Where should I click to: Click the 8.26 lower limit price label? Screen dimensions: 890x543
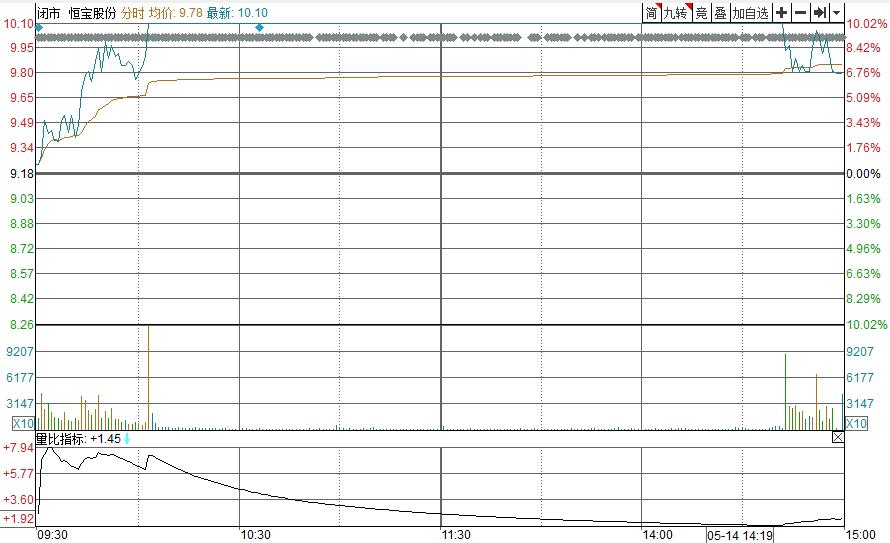[x=22, y=325]
